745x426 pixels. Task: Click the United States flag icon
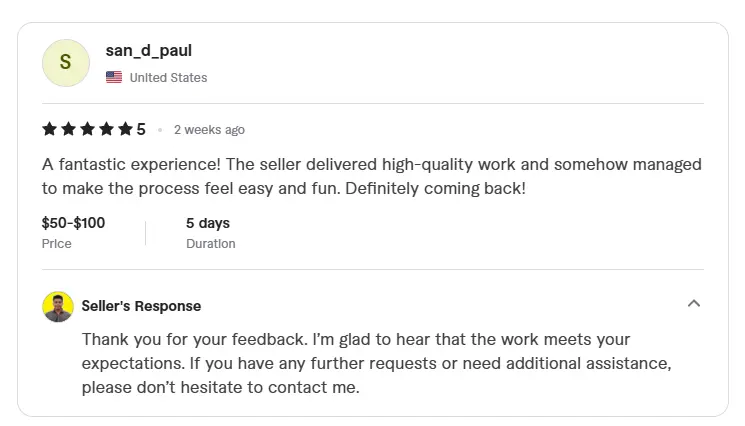click(x=114, y=77)
